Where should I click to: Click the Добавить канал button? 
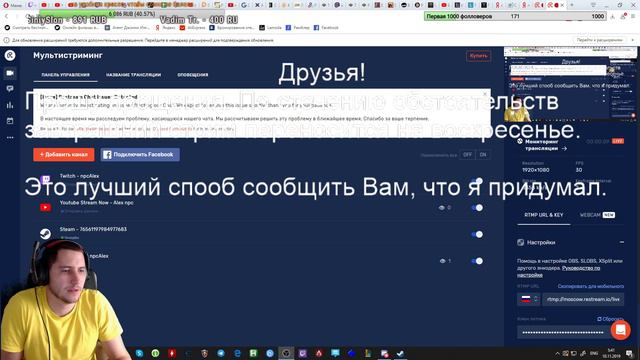[x=64, y=155]
